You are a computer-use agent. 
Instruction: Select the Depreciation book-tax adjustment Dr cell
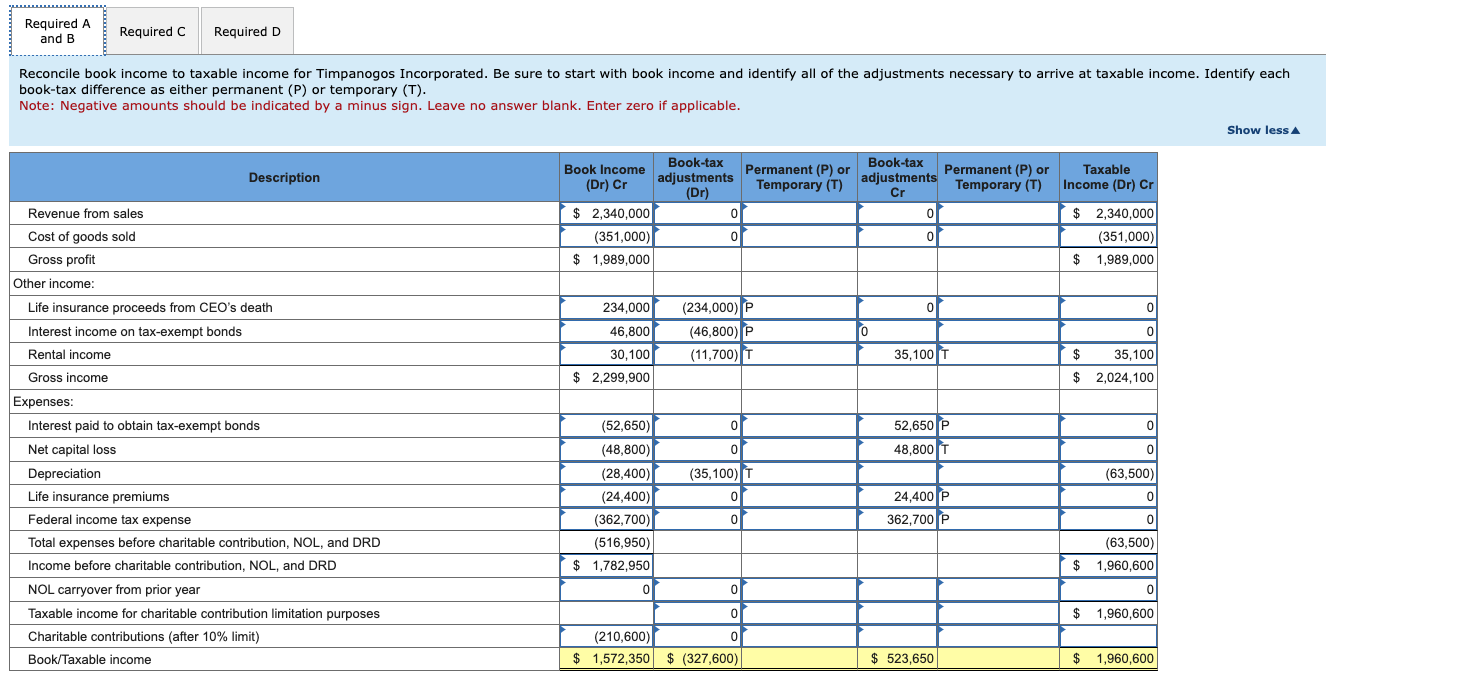point(697,472)
